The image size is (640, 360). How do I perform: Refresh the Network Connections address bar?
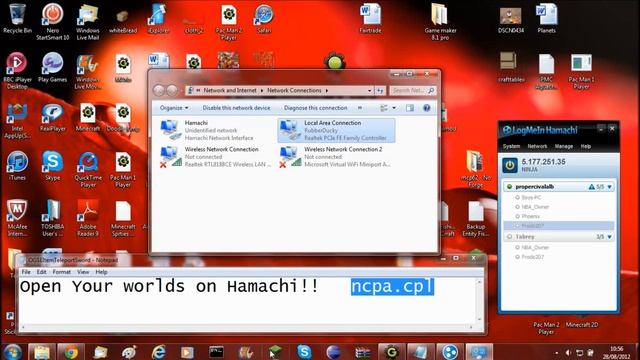380,90
